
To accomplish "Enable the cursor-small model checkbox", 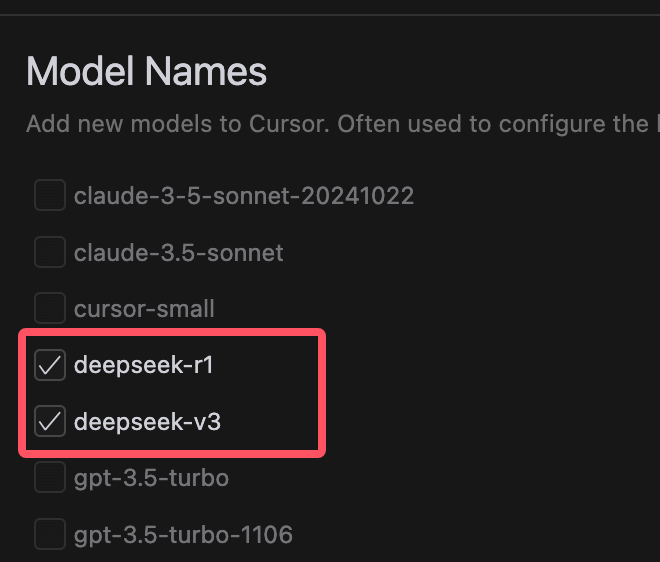I will point(50,309).
